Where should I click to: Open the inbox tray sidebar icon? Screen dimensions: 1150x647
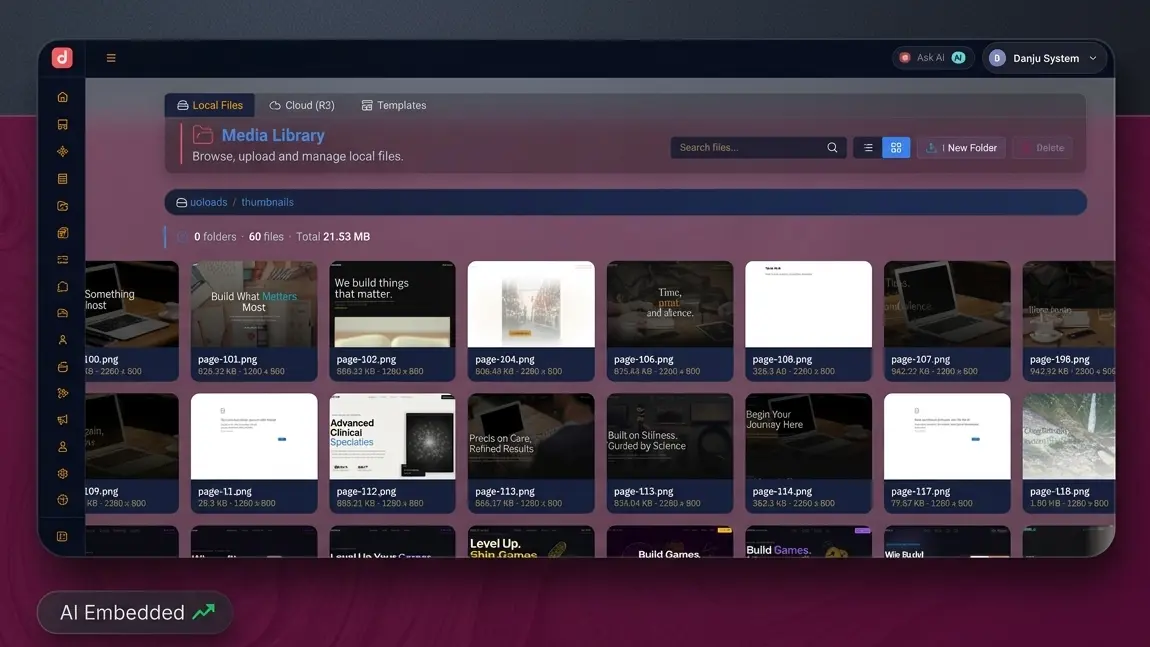coord(62,313)
